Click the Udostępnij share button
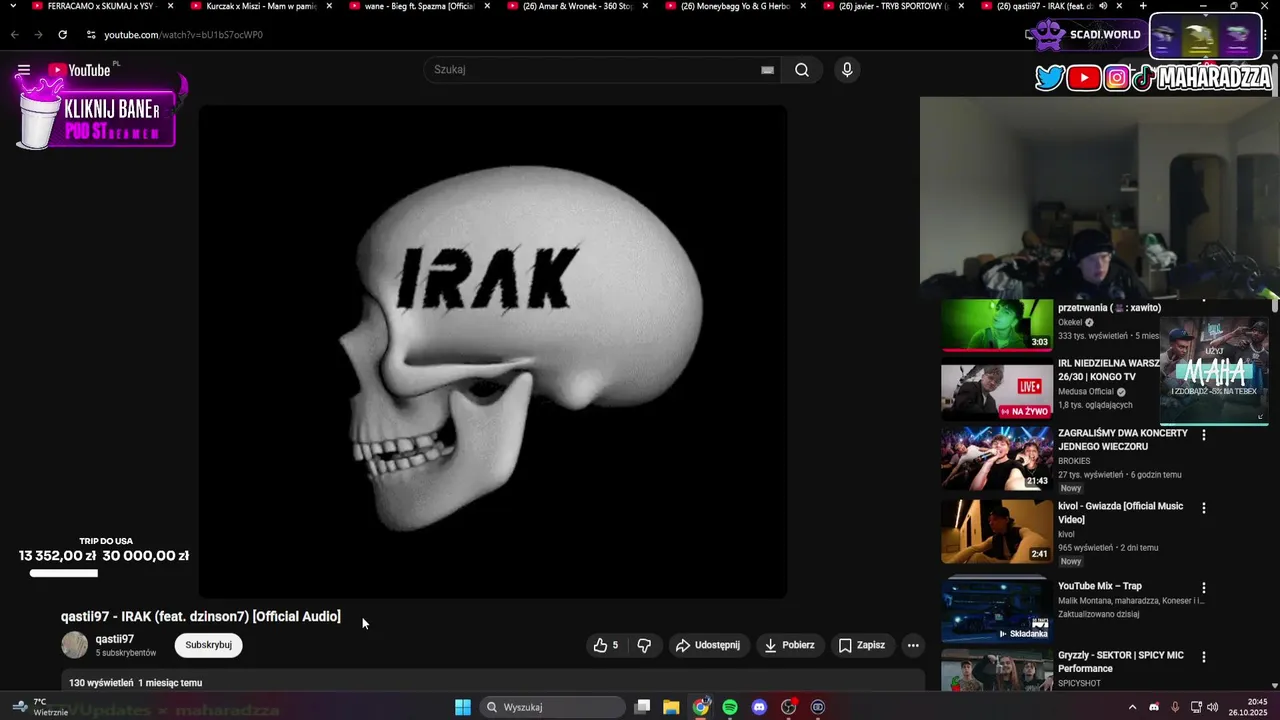Viewport: 1280px width, 720px height. click(708, 645)
